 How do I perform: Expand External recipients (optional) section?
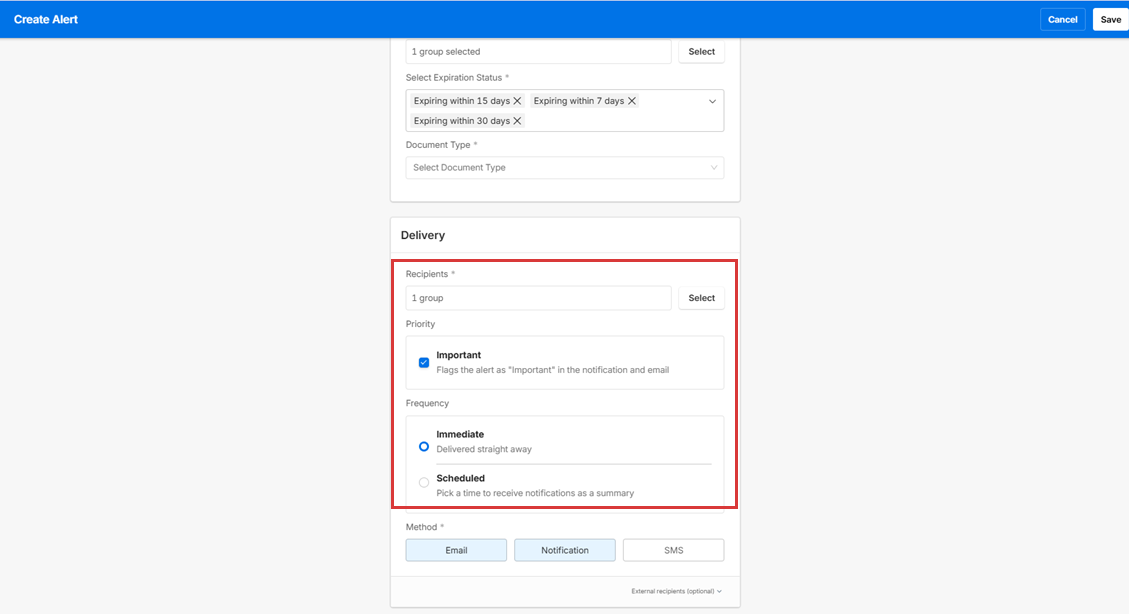coord(676,591)
